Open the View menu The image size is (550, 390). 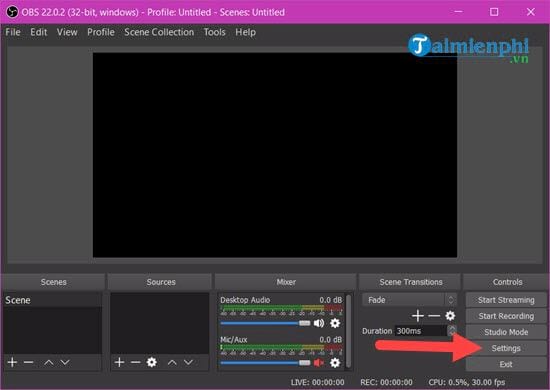[67, 32]
